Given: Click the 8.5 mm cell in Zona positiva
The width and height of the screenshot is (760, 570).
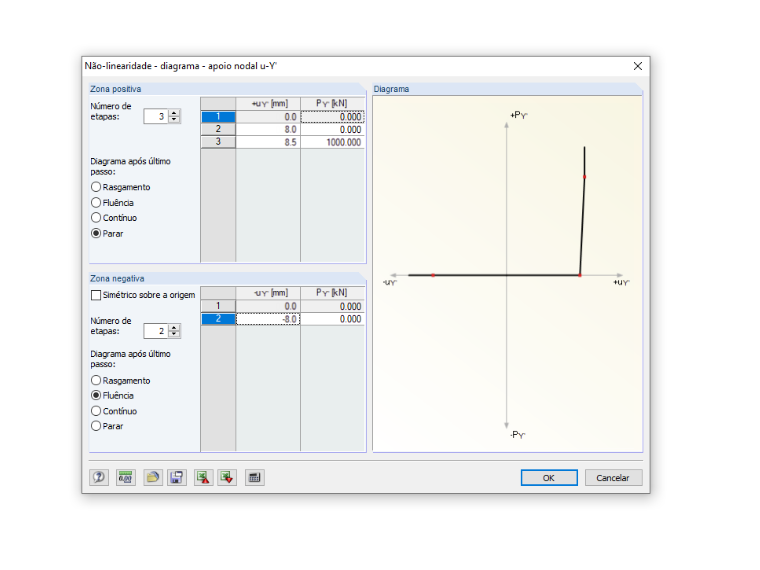Looking at the screenshot, I should (268, 142).
